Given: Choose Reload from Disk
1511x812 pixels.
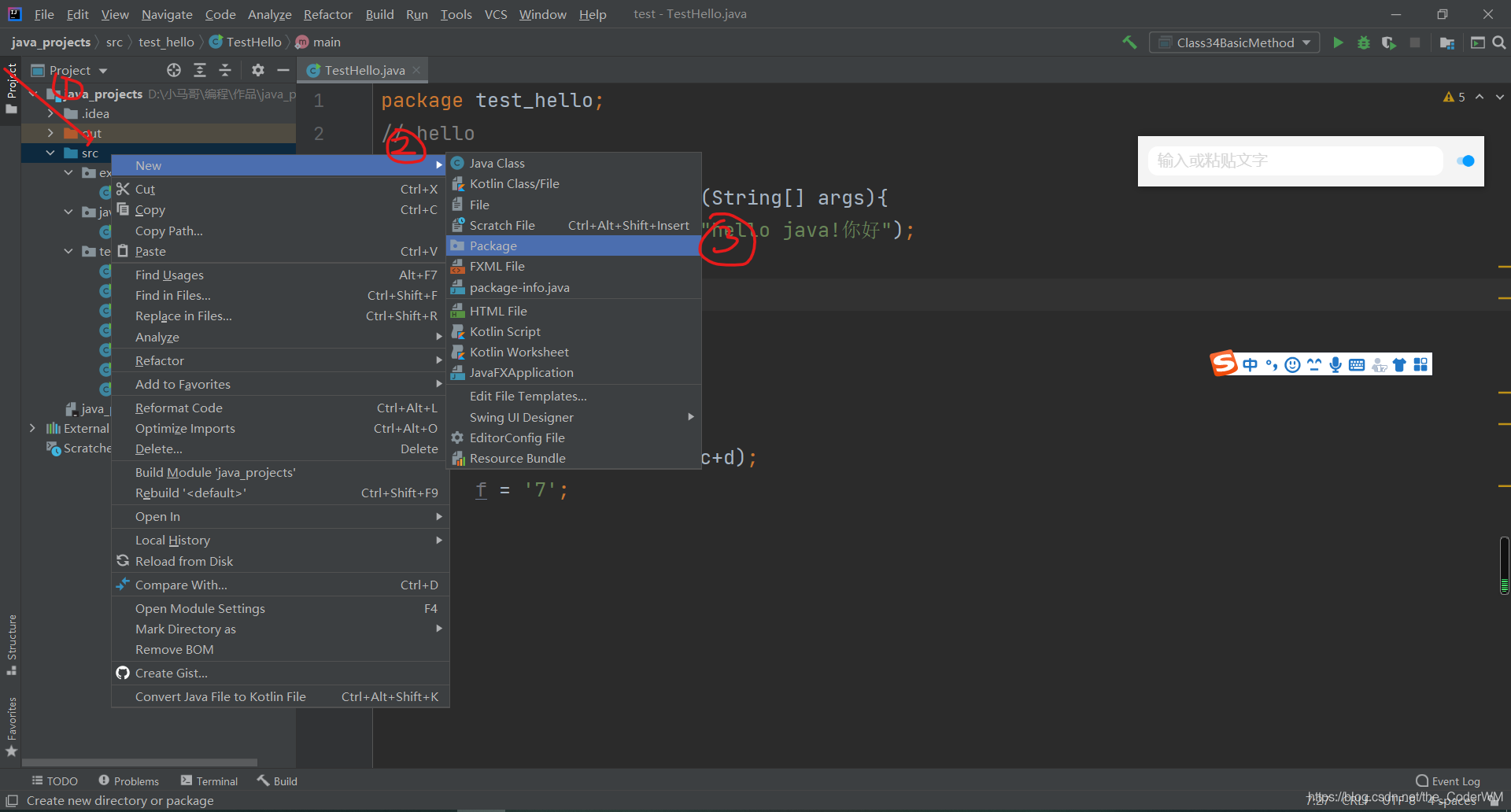Looking at the screenshot, I should click(x=280, y=561).
